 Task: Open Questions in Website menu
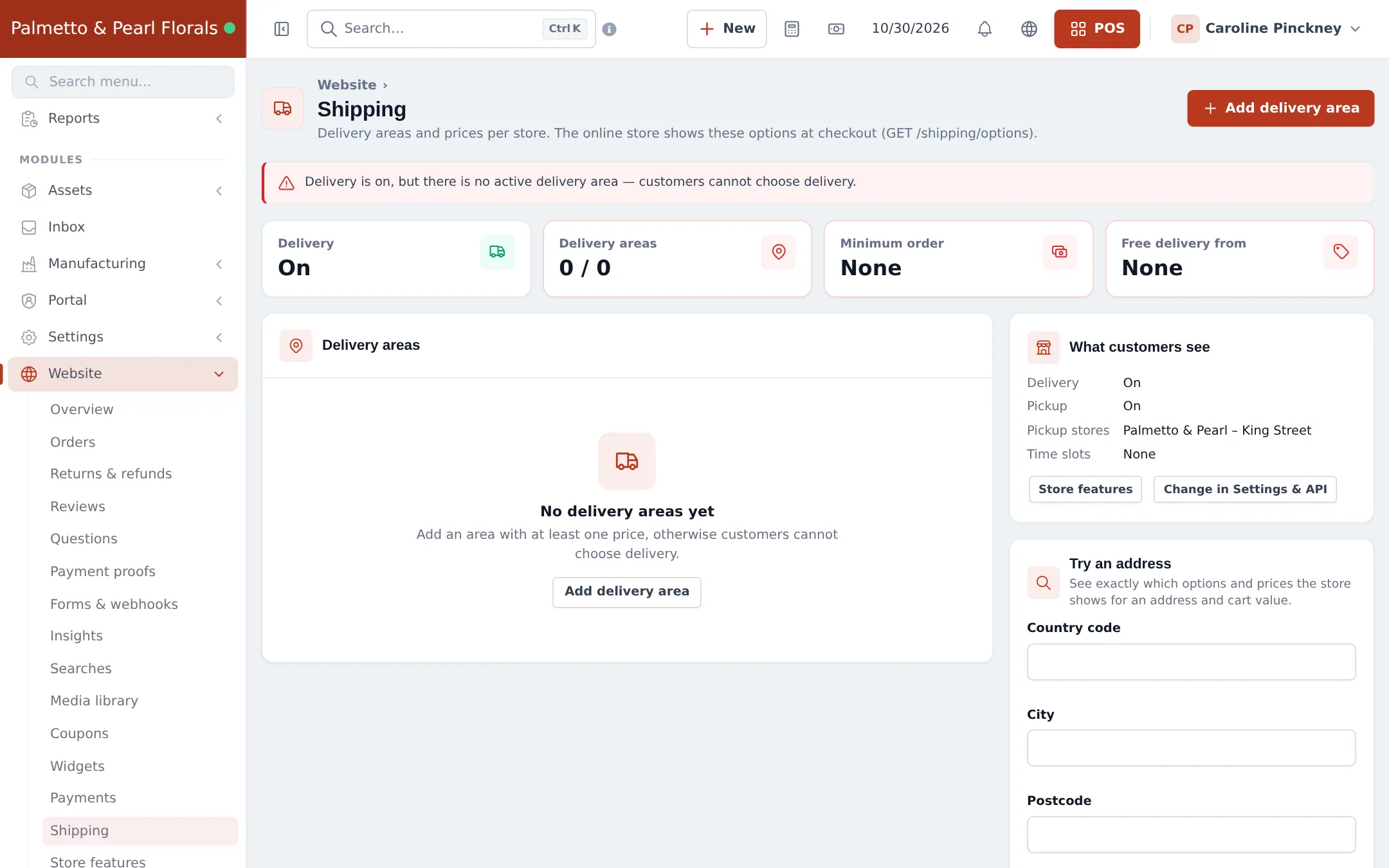point(84,539)
